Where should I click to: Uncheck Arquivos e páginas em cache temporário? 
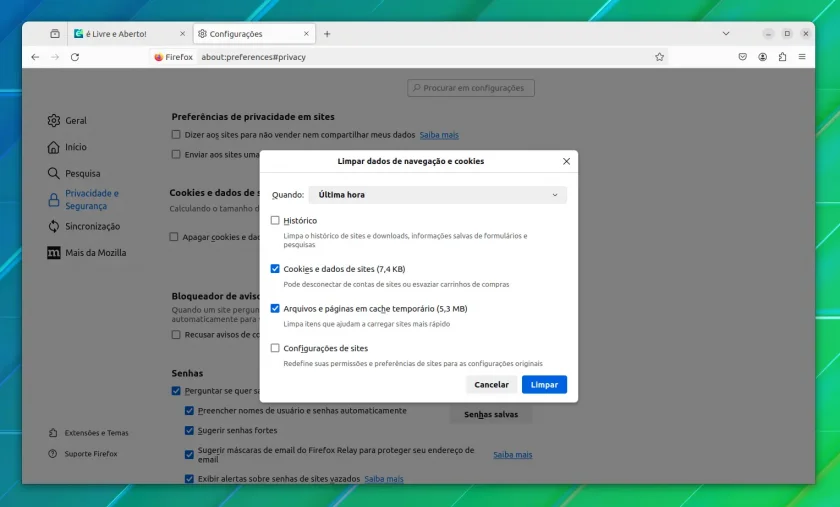[x=275, y=308]
